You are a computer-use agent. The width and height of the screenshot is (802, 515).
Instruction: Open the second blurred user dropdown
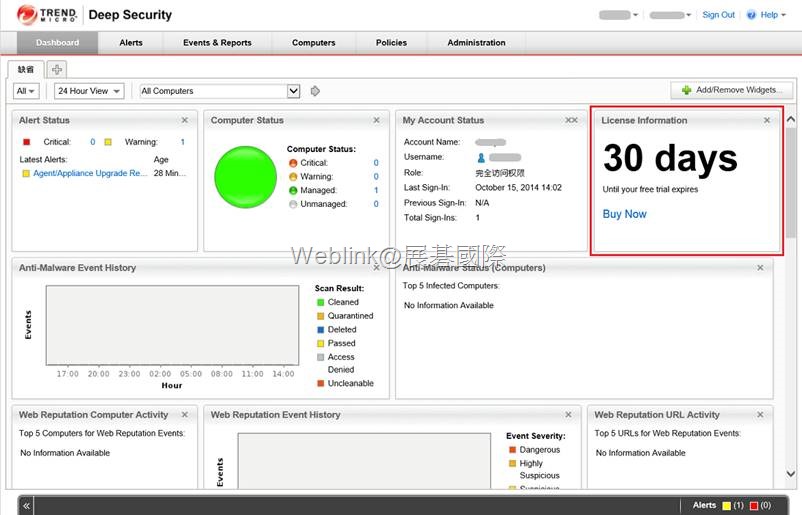point(670,15)
